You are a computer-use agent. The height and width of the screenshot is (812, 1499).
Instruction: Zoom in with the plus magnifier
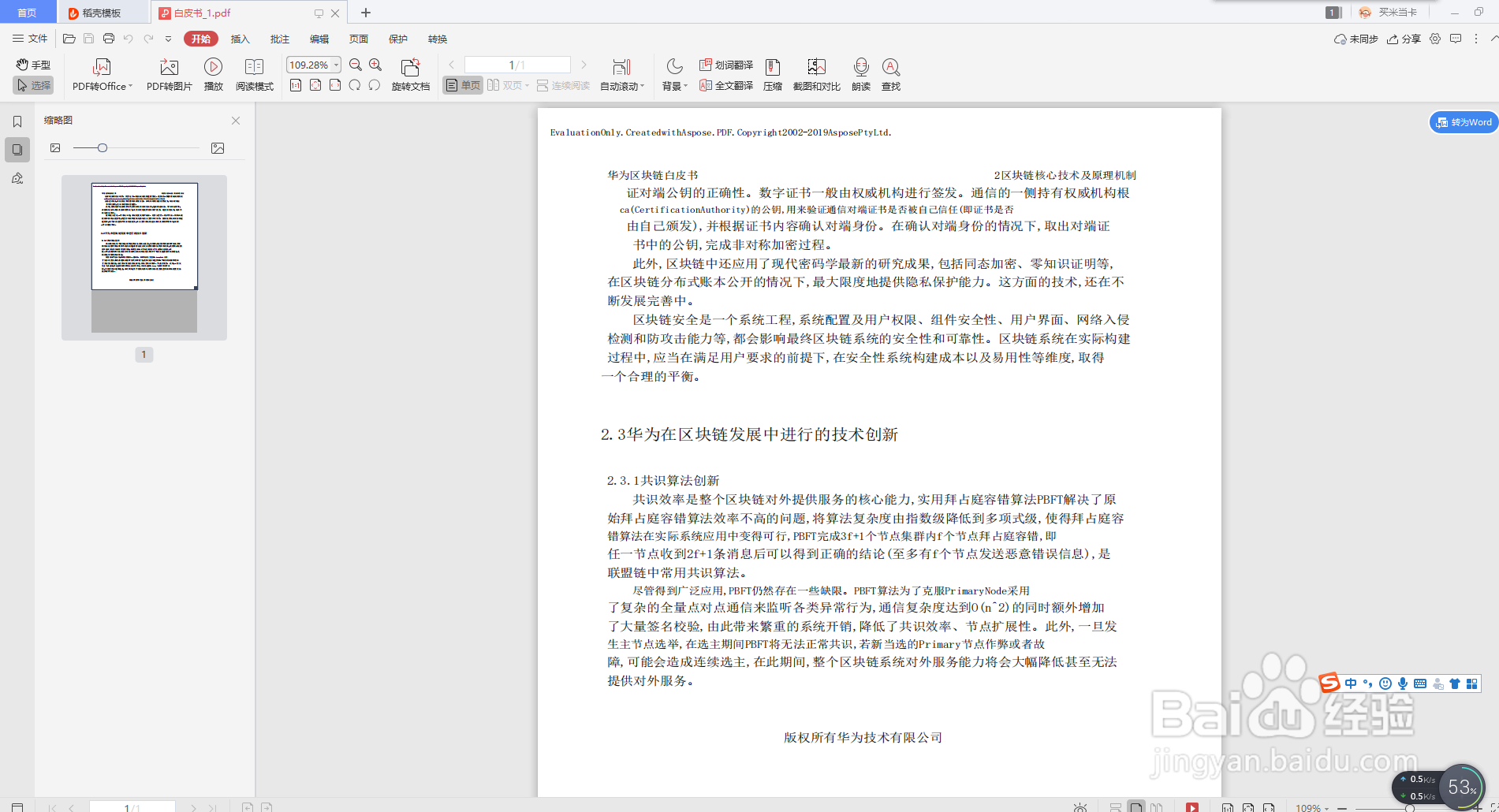tap(375, 65)
